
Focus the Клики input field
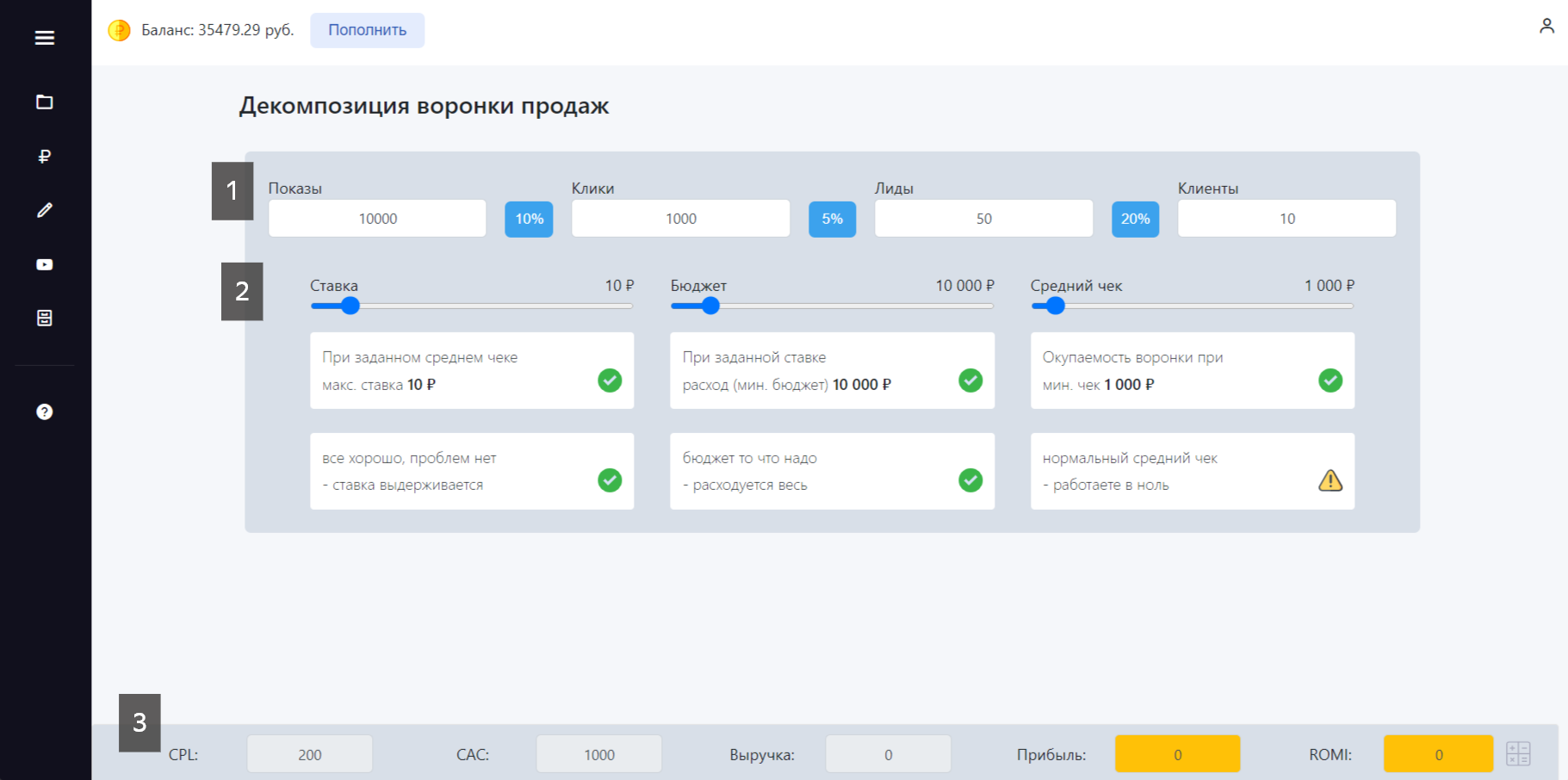click(x=680, y=219)
